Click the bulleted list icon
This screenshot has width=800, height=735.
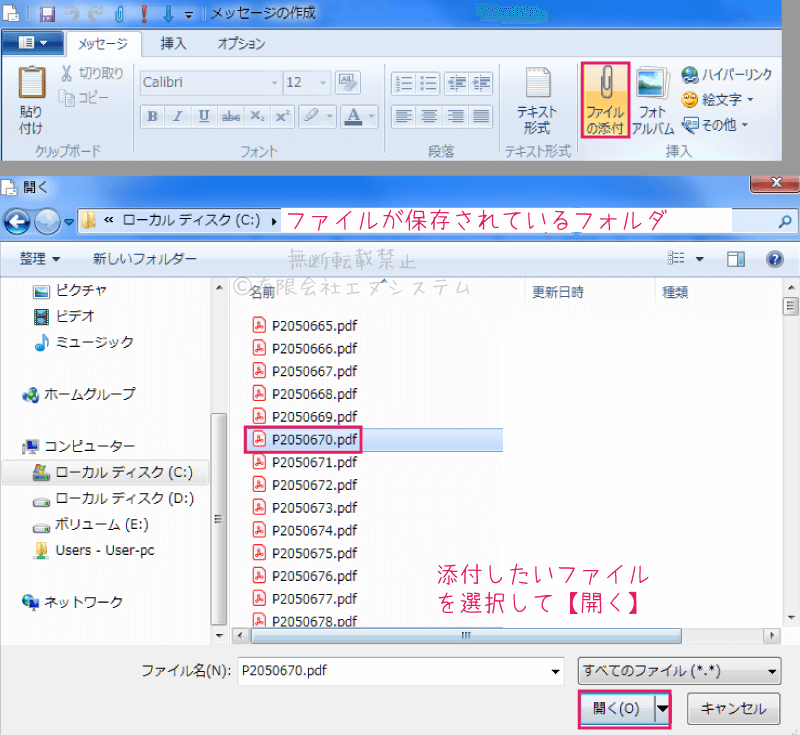[429, 83]
